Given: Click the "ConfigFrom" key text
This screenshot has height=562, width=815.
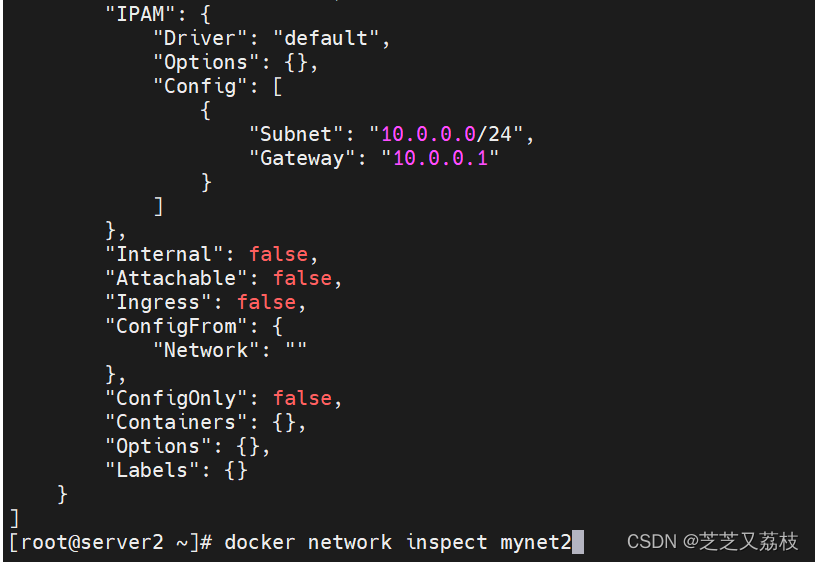Looking at the screenshot, I should click(177, 326).
